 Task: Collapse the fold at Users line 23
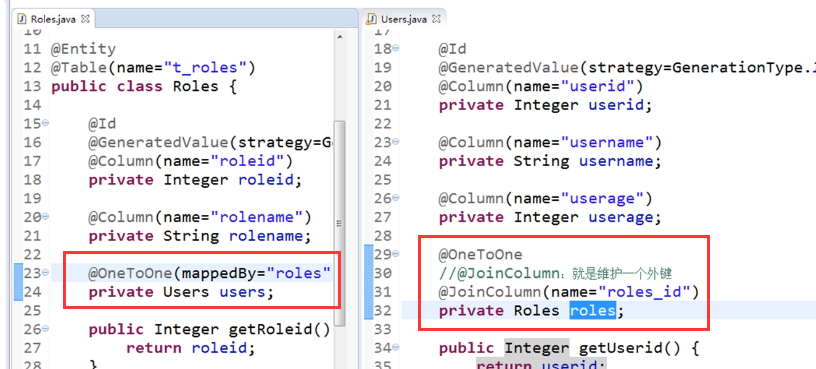pos(396,141)
